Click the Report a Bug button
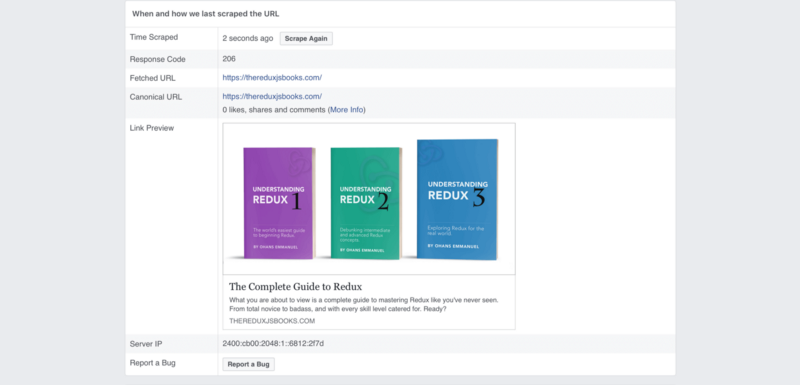 (248, 365)
